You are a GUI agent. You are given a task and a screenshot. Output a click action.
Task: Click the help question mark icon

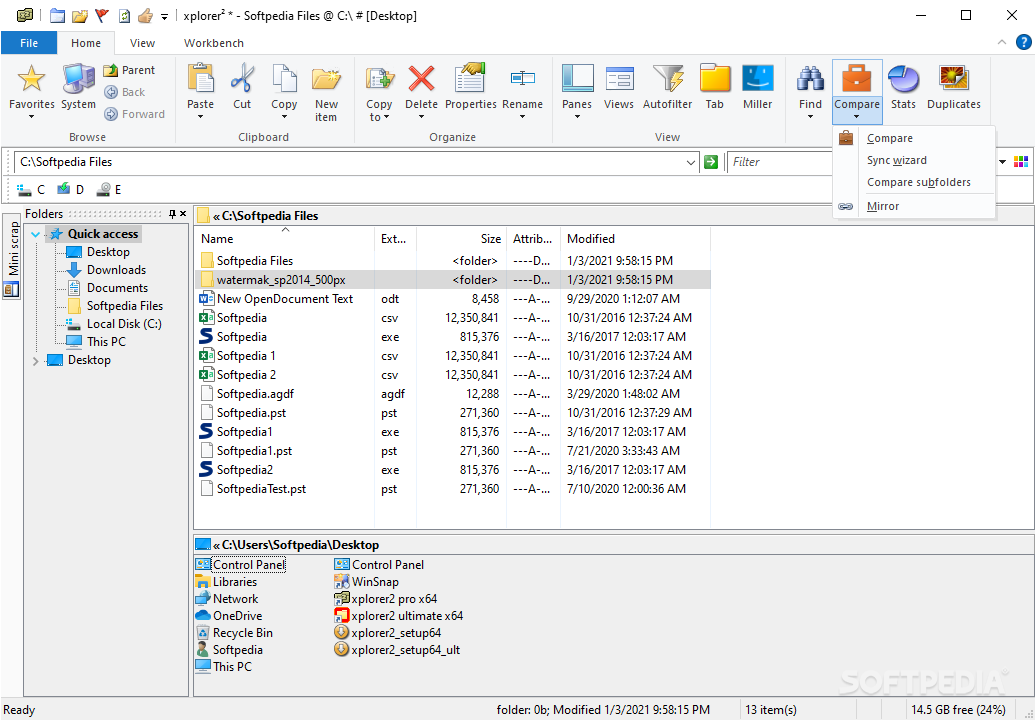(x=1023, y=42)
